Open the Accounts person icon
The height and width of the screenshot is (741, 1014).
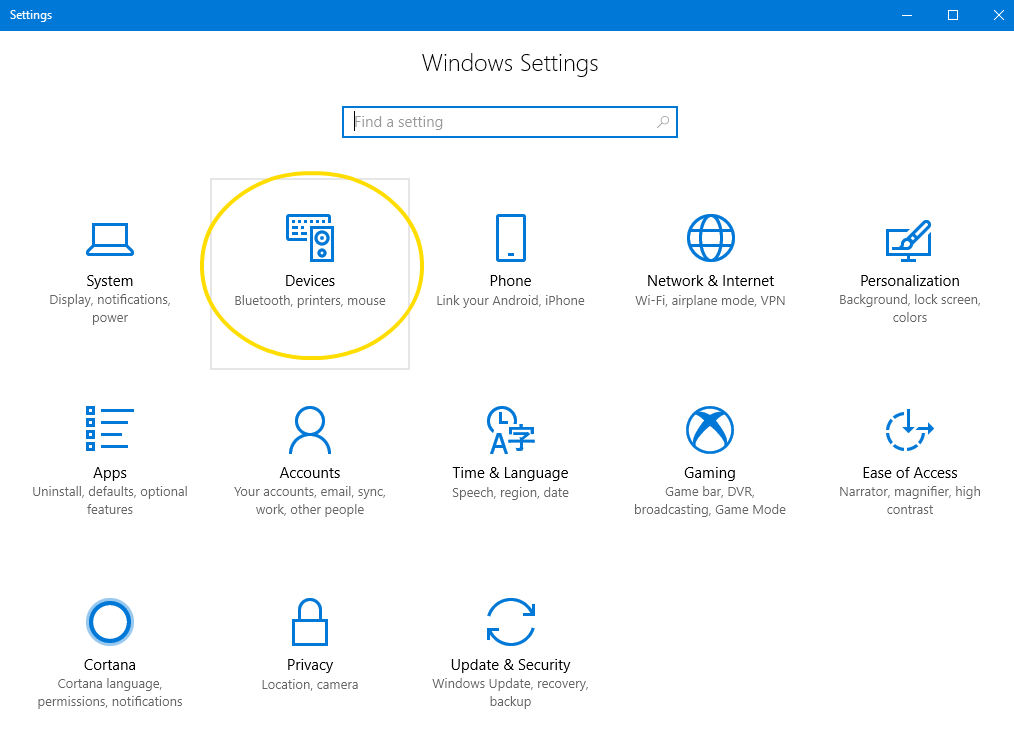pos(310,430)
